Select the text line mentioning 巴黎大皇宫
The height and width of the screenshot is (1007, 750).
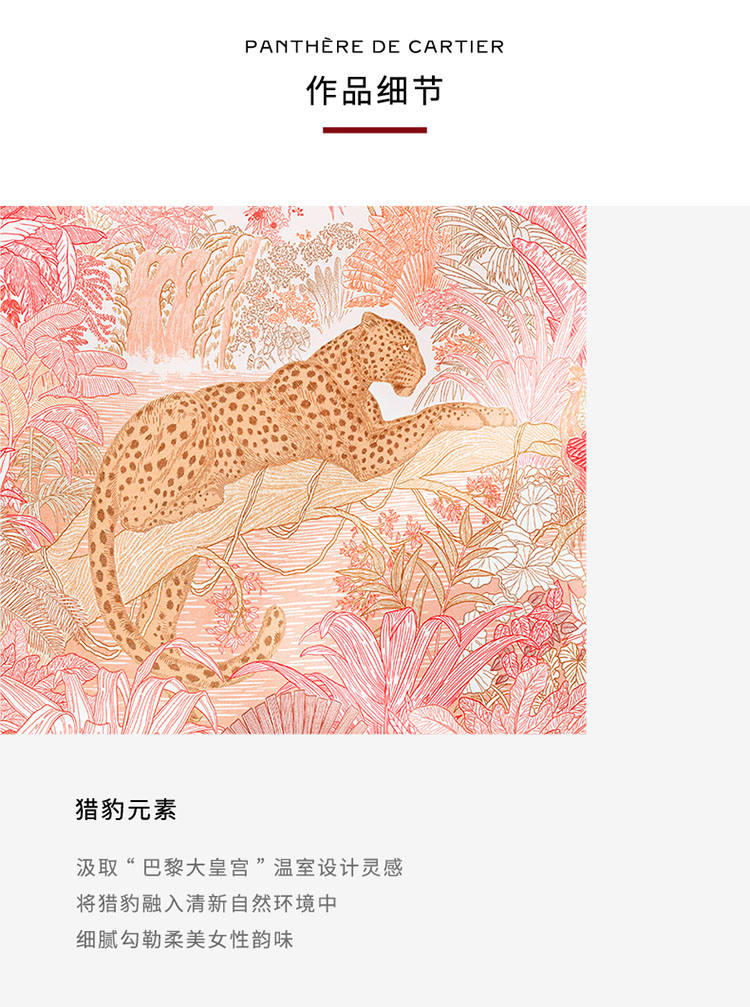[240, 867]
